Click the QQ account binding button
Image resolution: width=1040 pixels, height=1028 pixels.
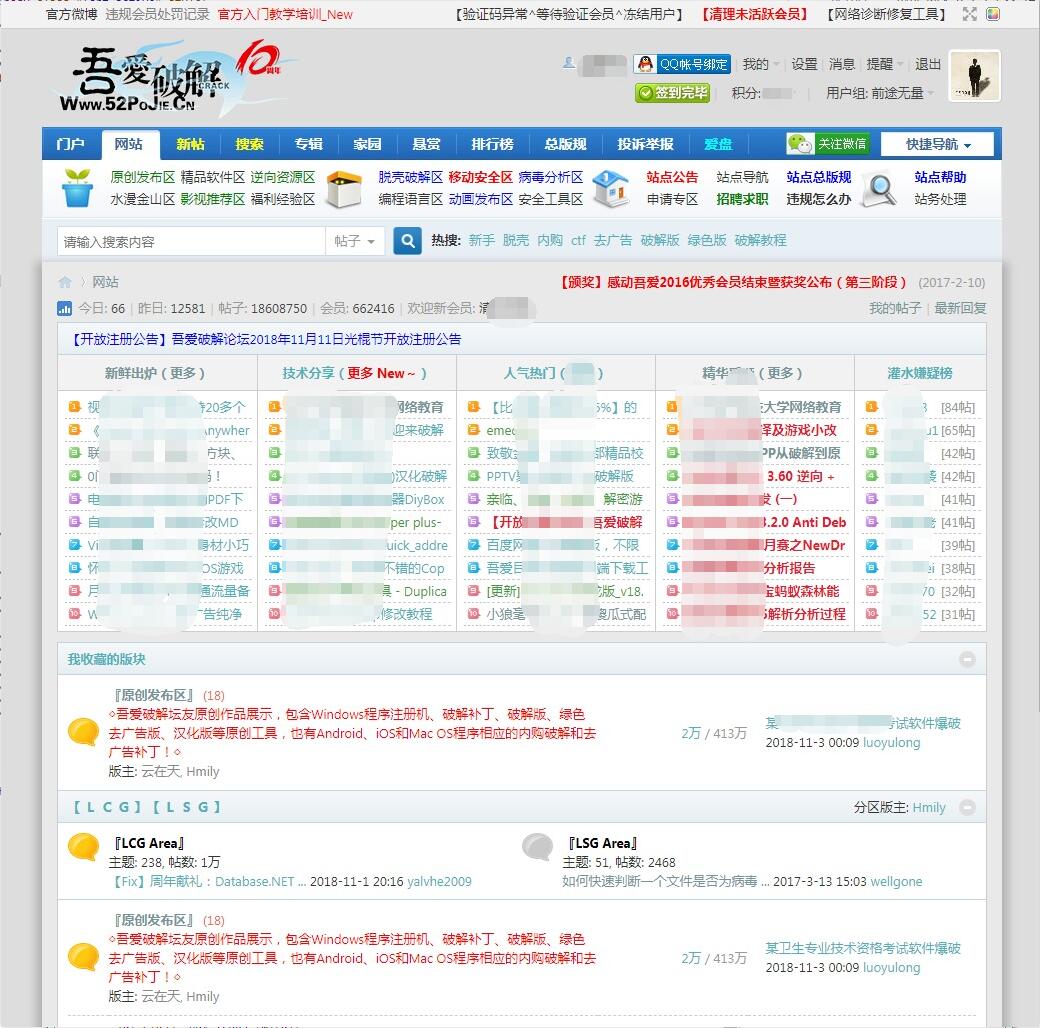[682, 64]
